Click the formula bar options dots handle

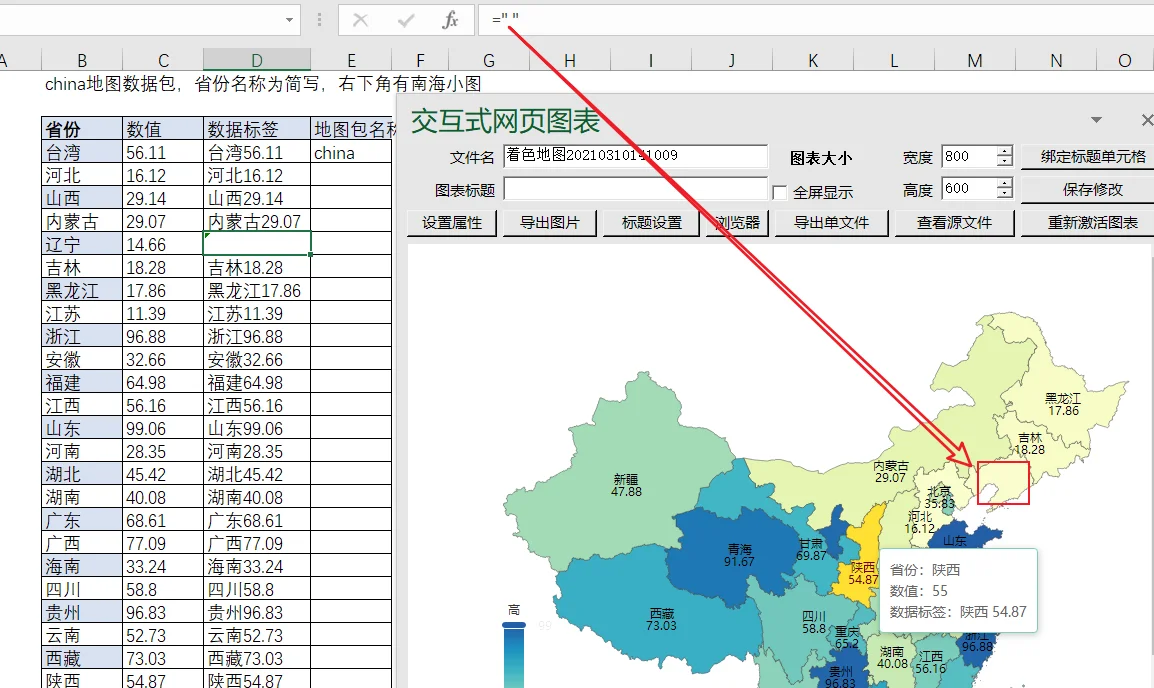click(x=319, y=20)
